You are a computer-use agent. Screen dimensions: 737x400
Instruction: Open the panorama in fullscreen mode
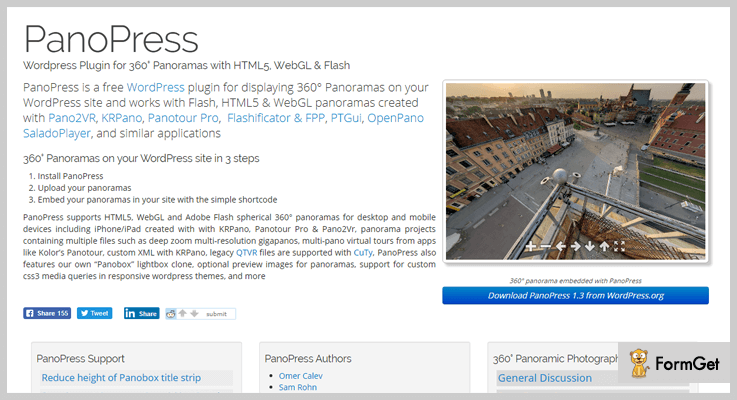tap(619, 246)
